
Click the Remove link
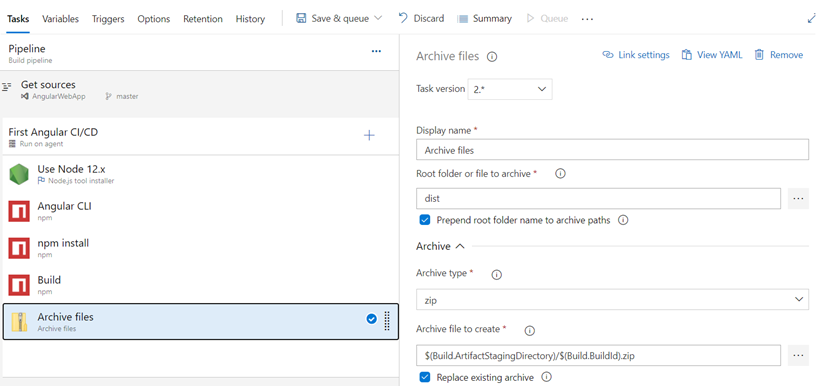click(x=786, y=55)
